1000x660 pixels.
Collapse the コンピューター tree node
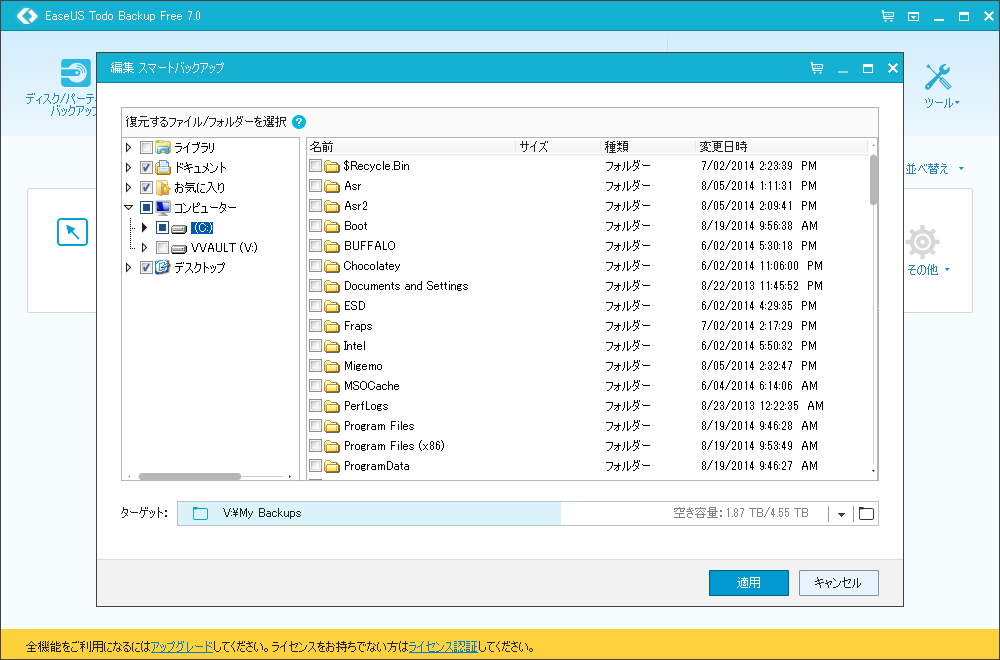coord(129,207)
